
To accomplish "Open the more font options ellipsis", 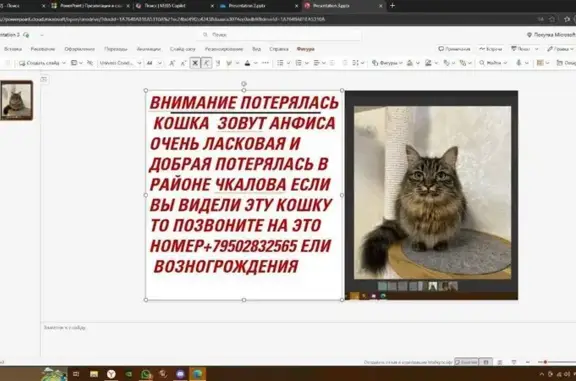I will point(266,63).
